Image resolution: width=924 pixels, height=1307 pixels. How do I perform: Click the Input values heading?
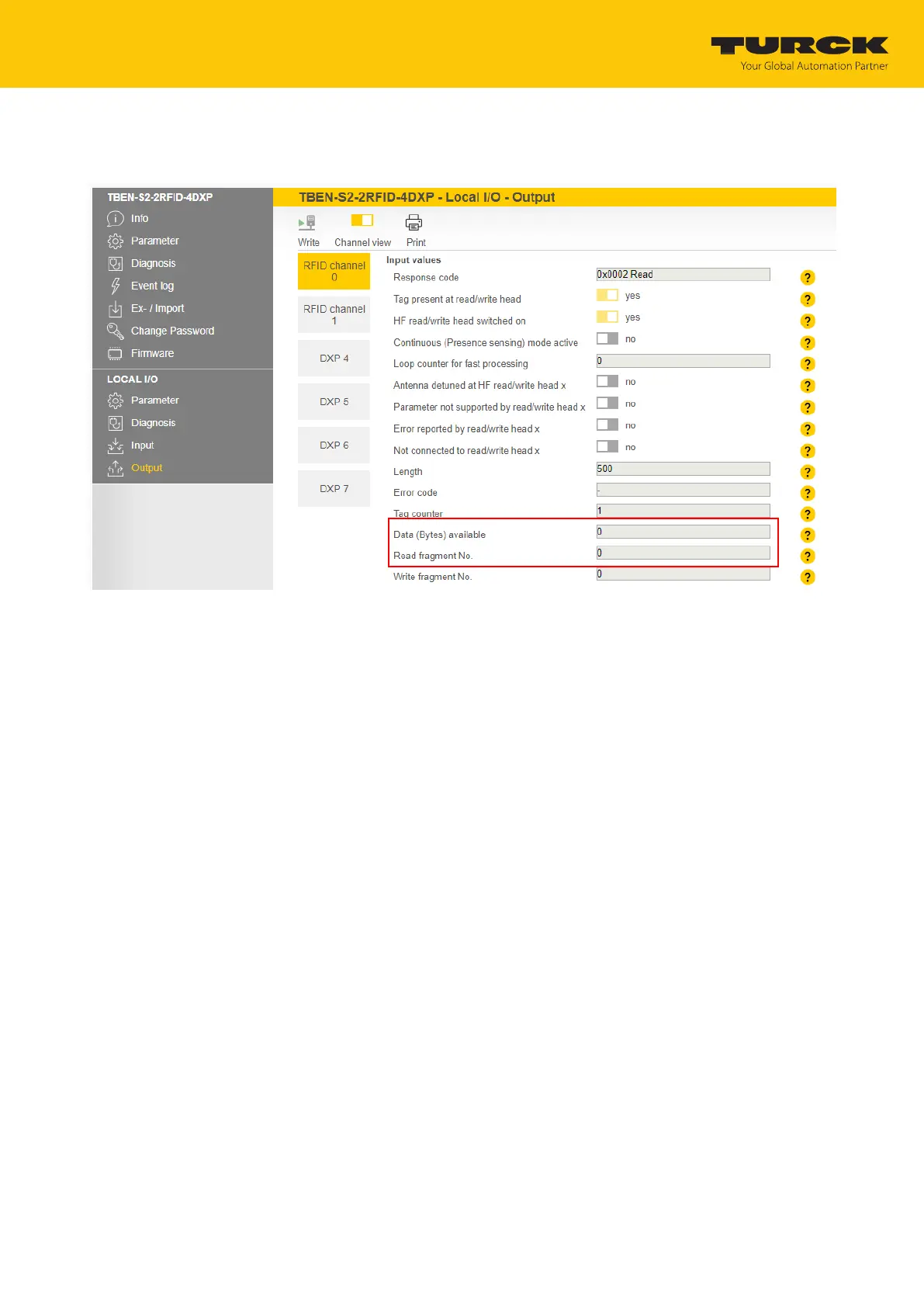414,260
